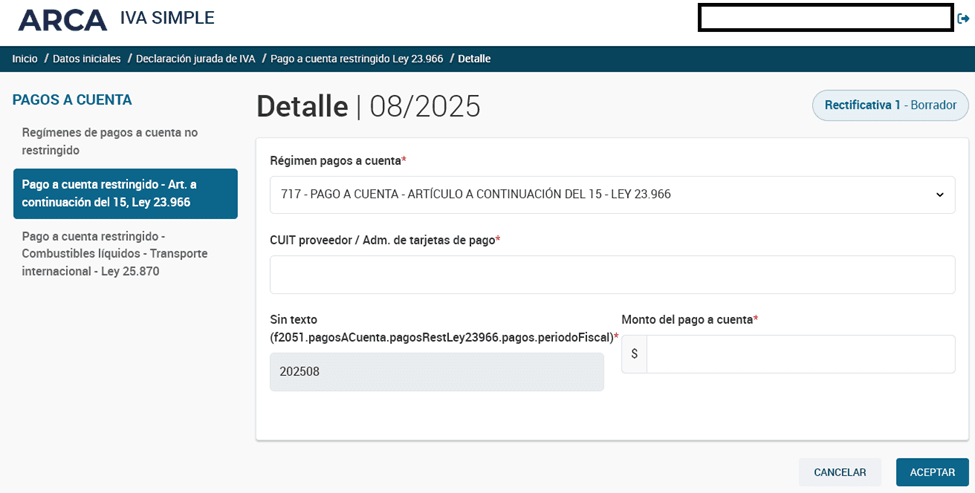Select Regímenes de pagos a cuenta no restringido
975x493 pixels.
pos(110,141)
